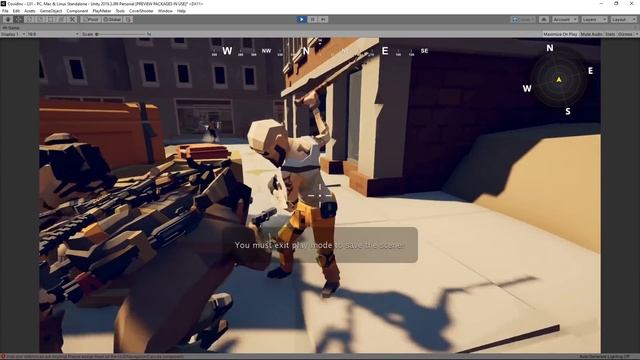Step forward one frame
This screenshot has width=640, height=360.
coord(323,19)
